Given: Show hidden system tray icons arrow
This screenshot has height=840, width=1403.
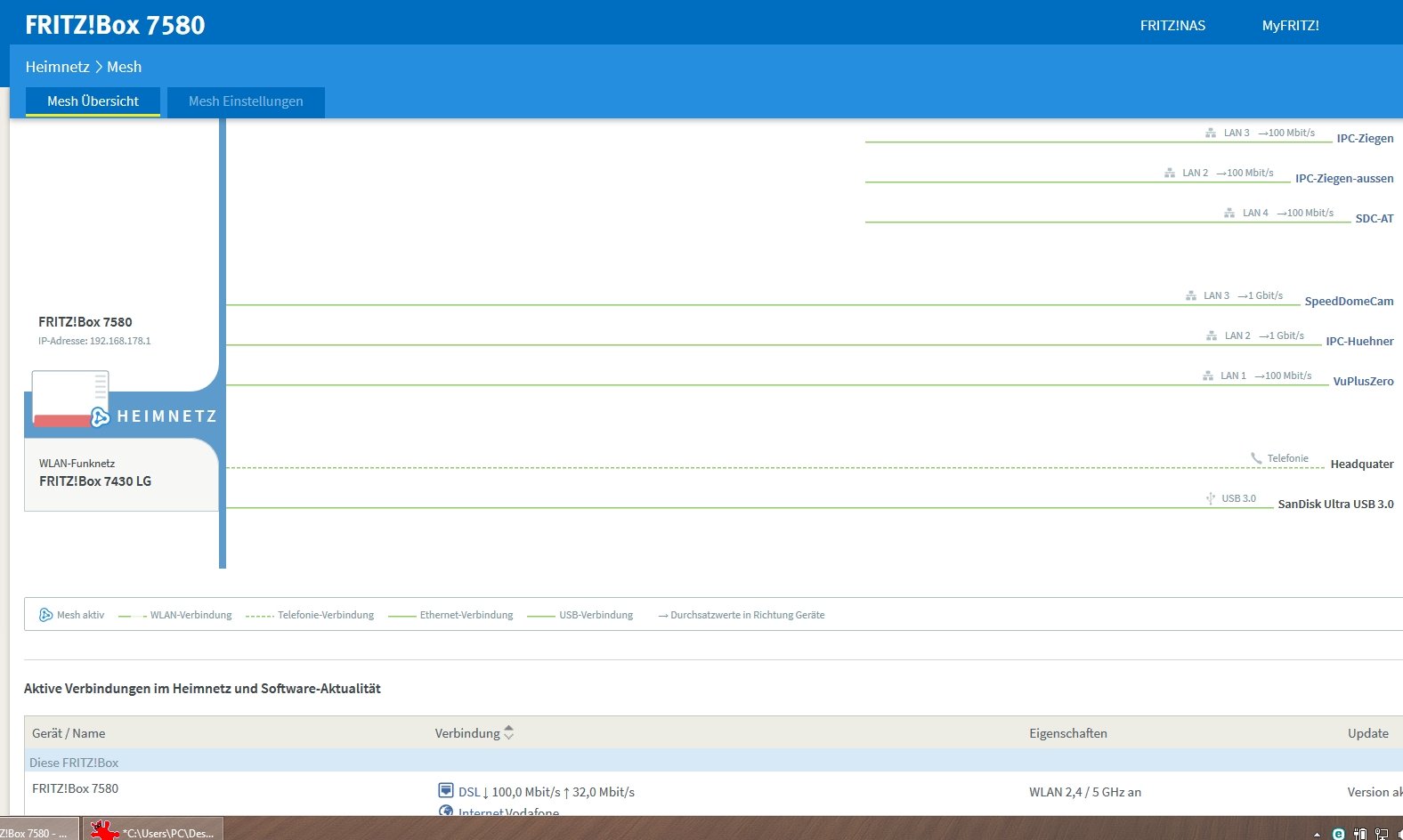Looking at the screenshot, I should 1317,835.
